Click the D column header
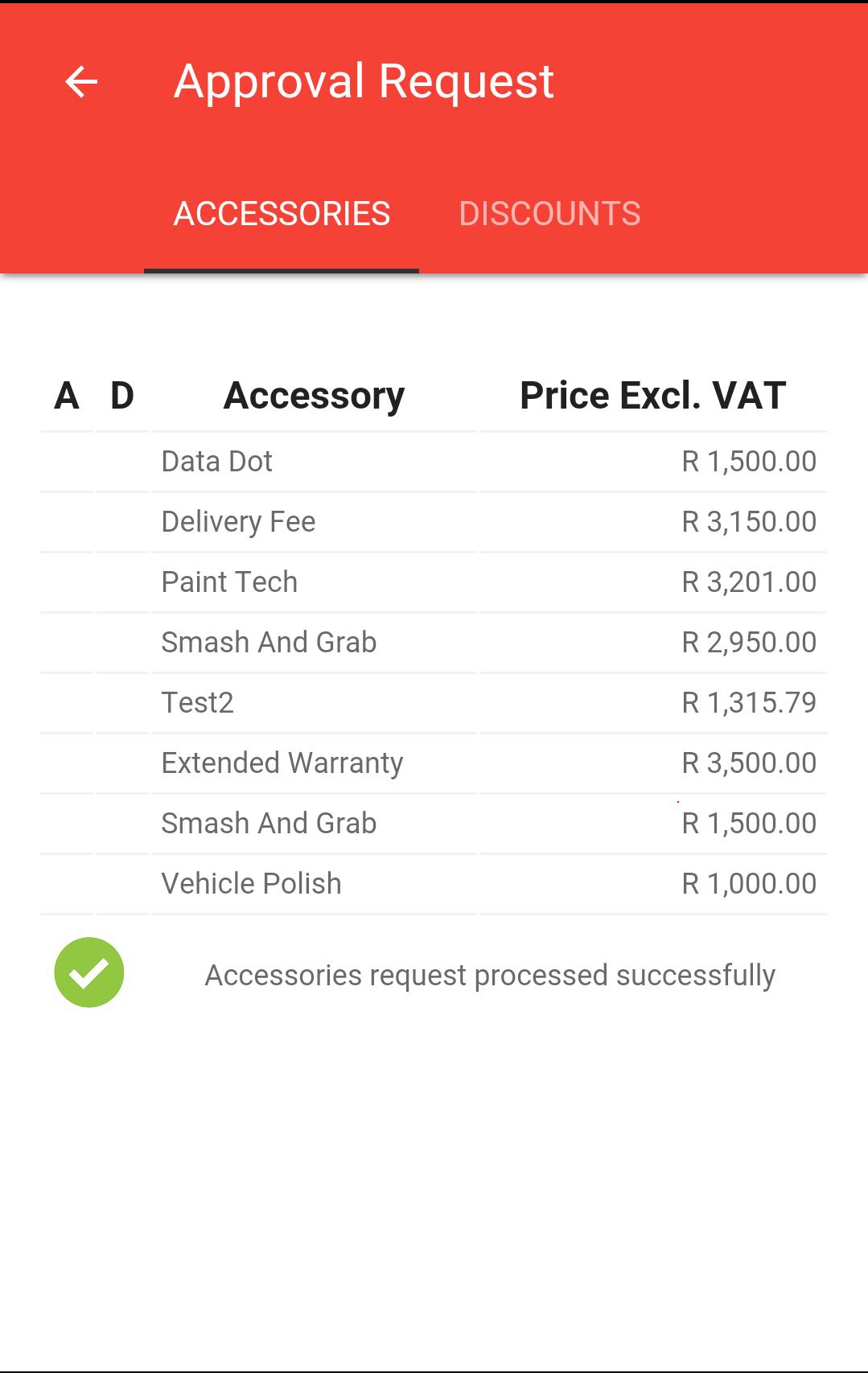The height and width of the screenshot is (1373, 868). (x=122, y=396)
